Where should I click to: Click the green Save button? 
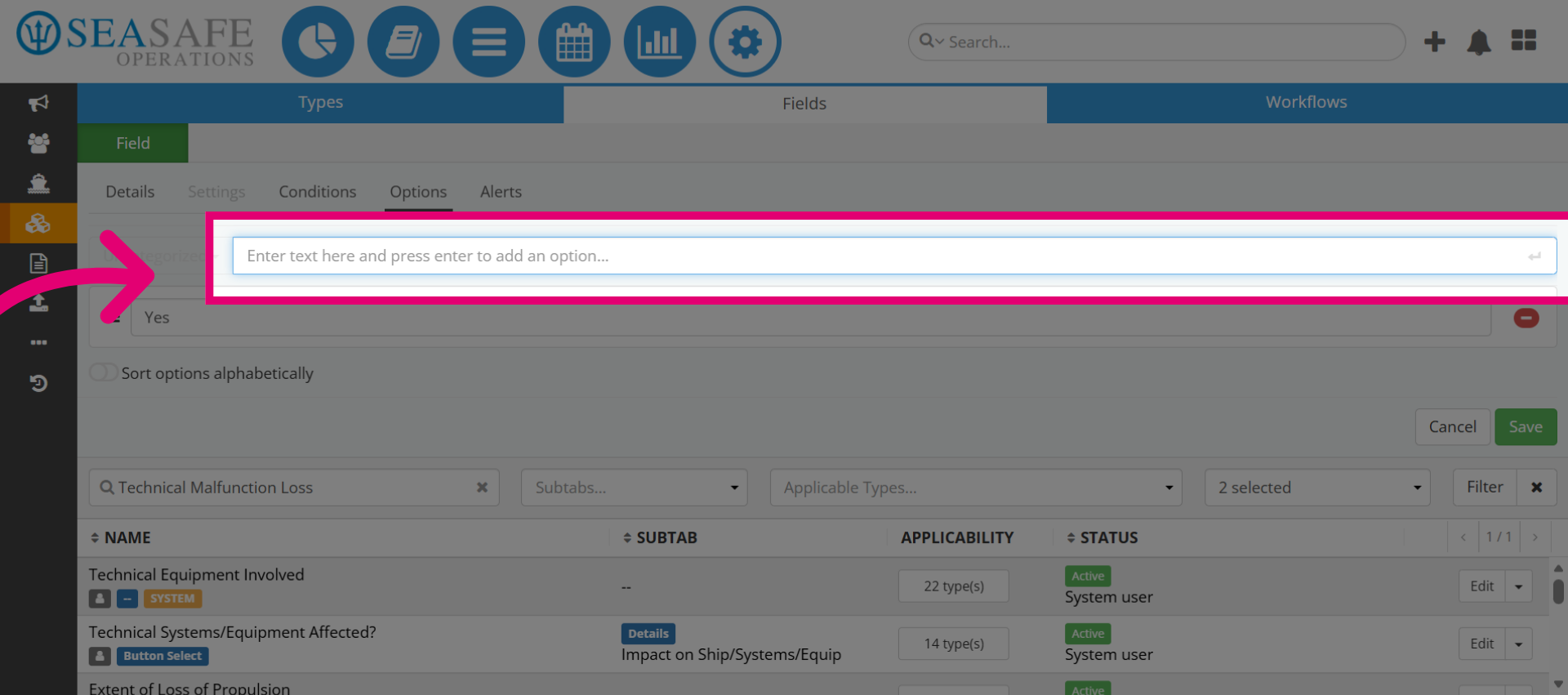[x=1526, y=427]
